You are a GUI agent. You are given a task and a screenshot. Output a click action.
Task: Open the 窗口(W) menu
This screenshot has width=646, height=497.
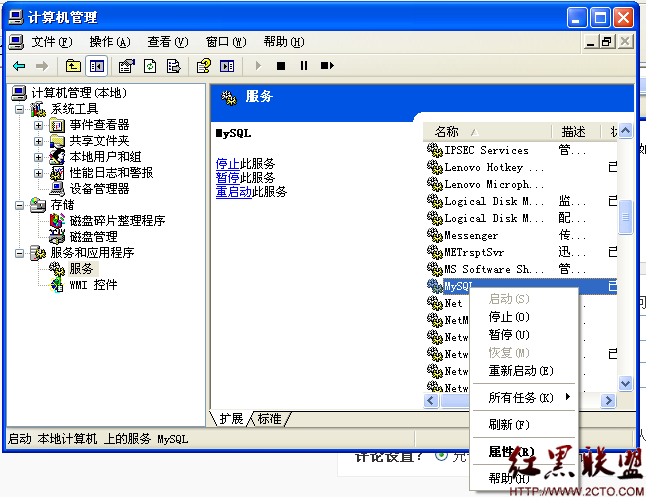[226, 42]
